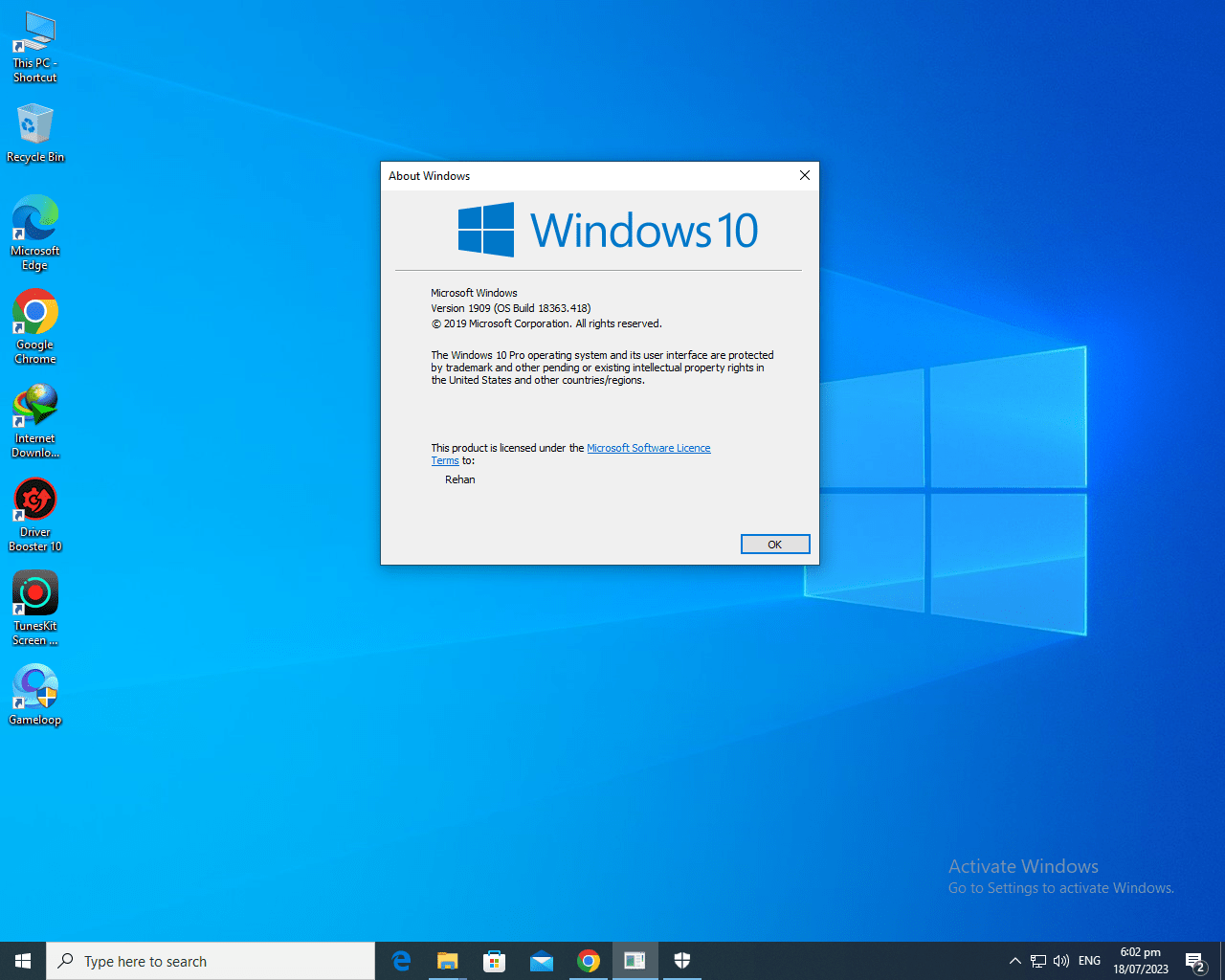Open File Explorer from taskbar
Viewport: 1225px width, 980px height.
click(x=448, y=961)
